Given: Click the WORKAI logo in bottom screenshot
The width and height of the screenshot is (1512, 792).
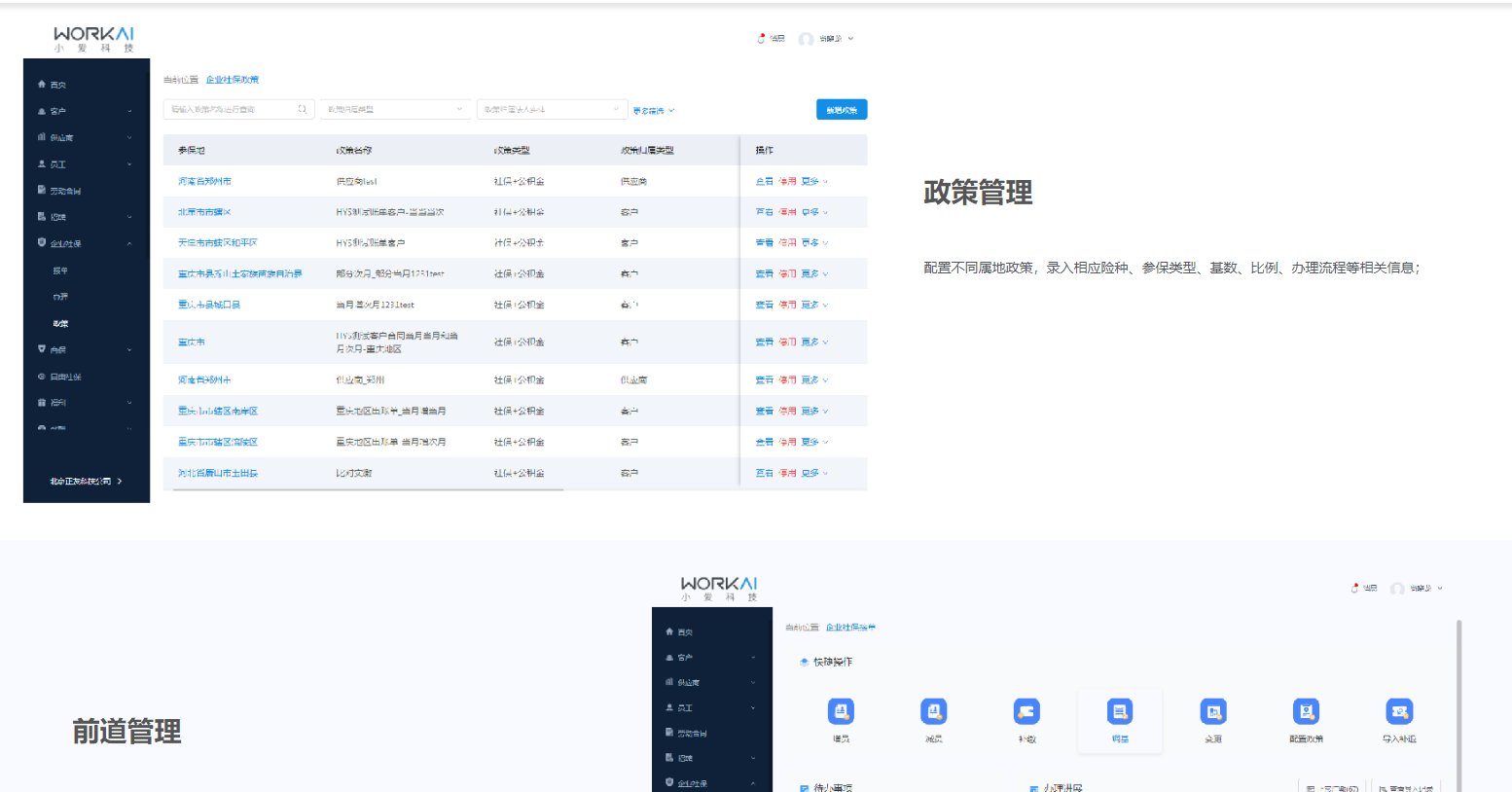Looking at the screenshot, I should pos(719,589).
